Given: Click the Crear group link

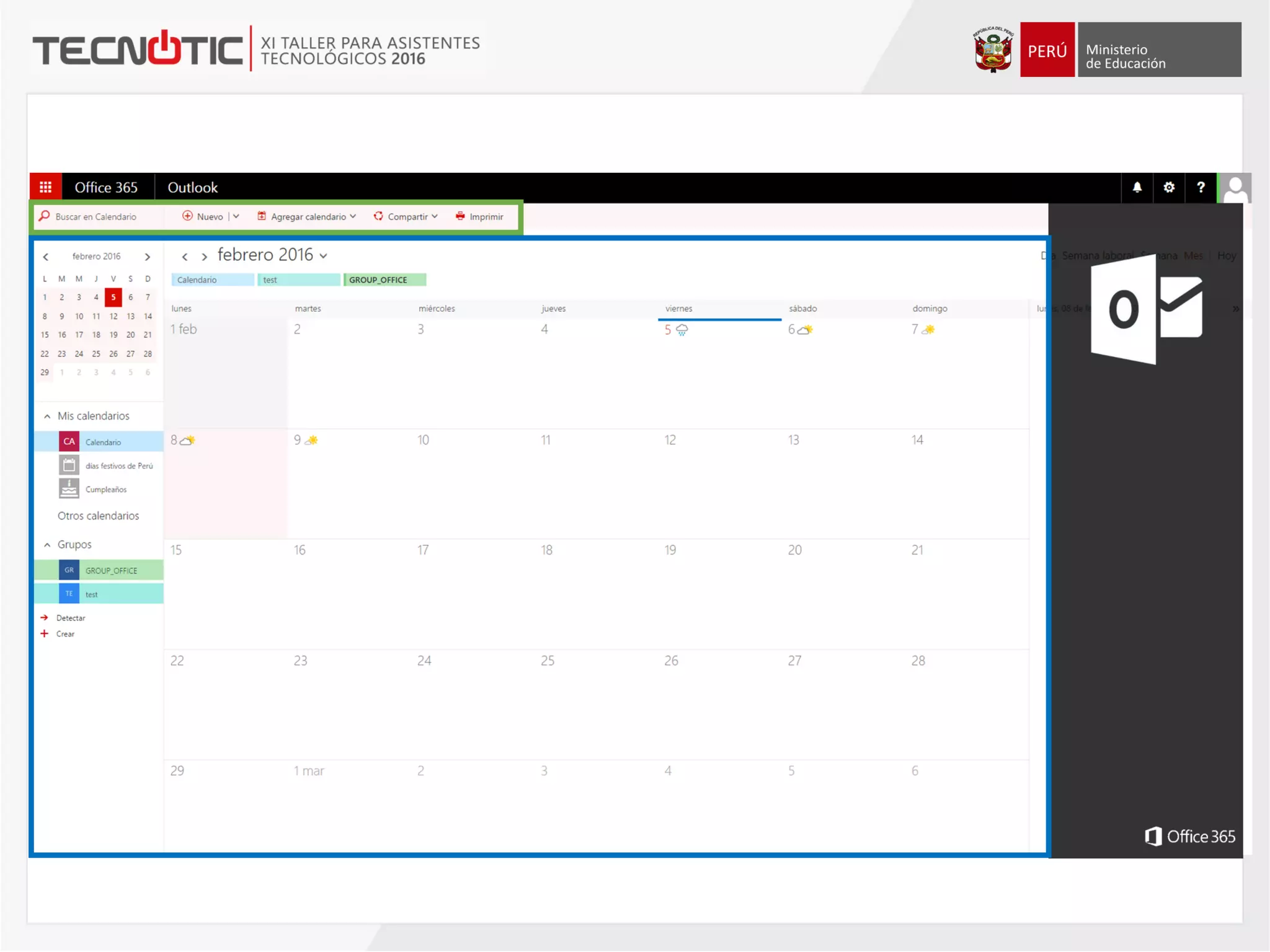Looking at the screenshot, I should coord(65,634).
